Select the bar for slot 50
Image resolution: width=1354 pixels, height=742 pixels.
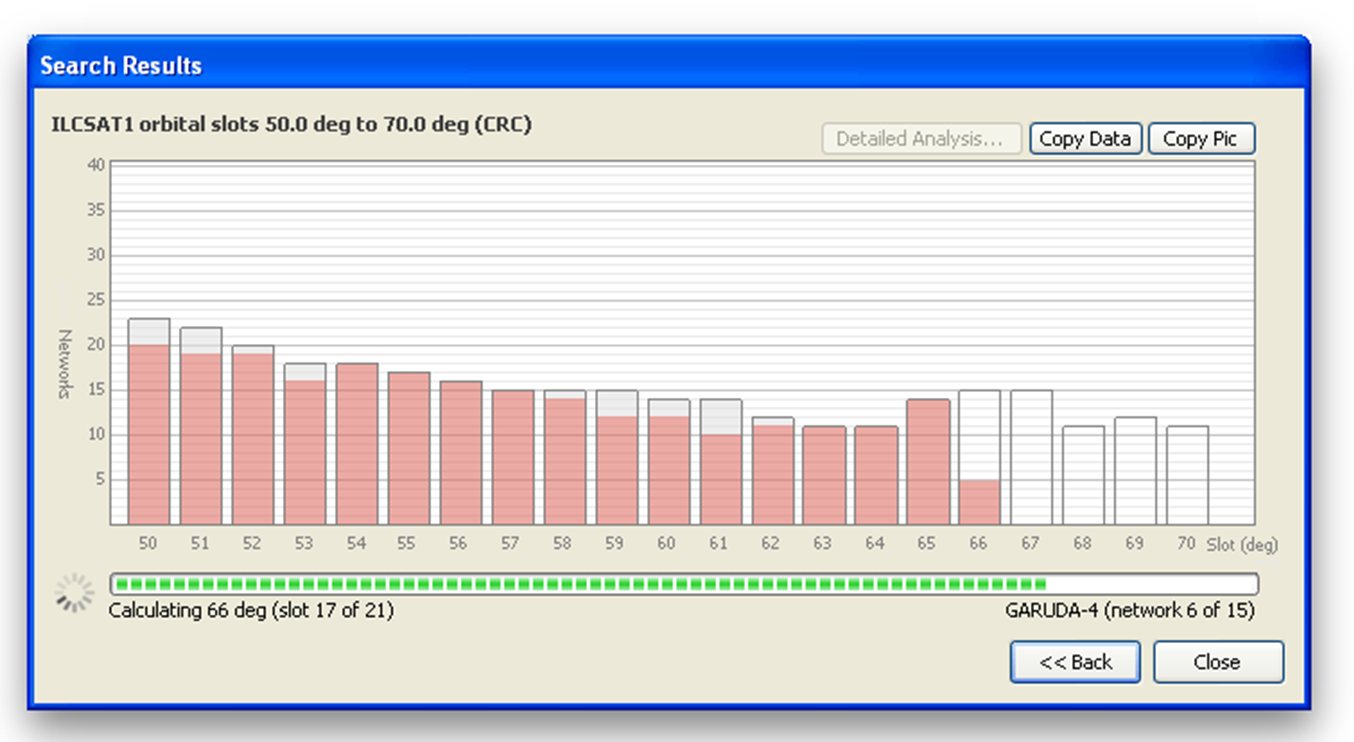(x=149, y=421)
